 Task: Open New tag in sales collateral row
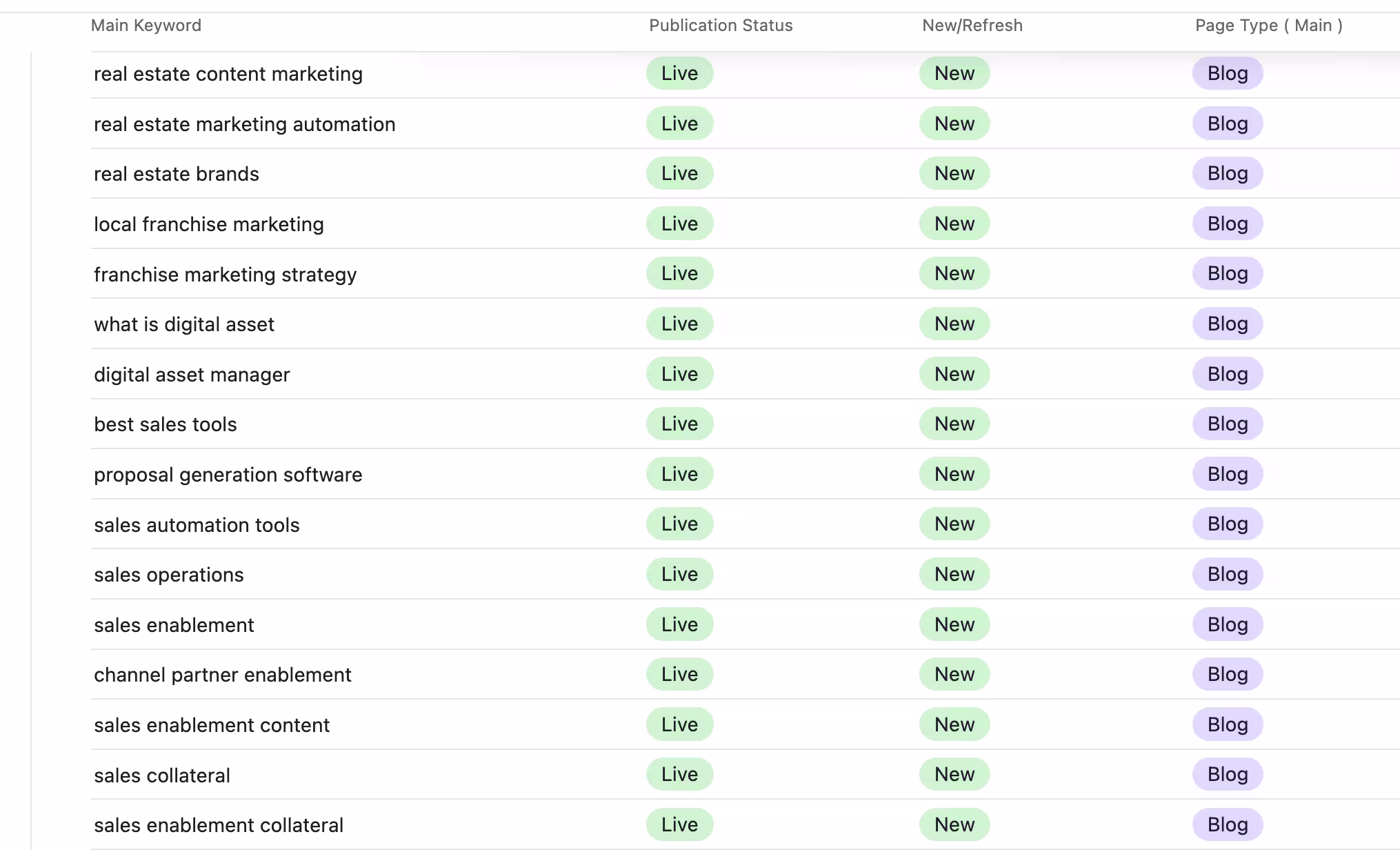click(954, 774)
